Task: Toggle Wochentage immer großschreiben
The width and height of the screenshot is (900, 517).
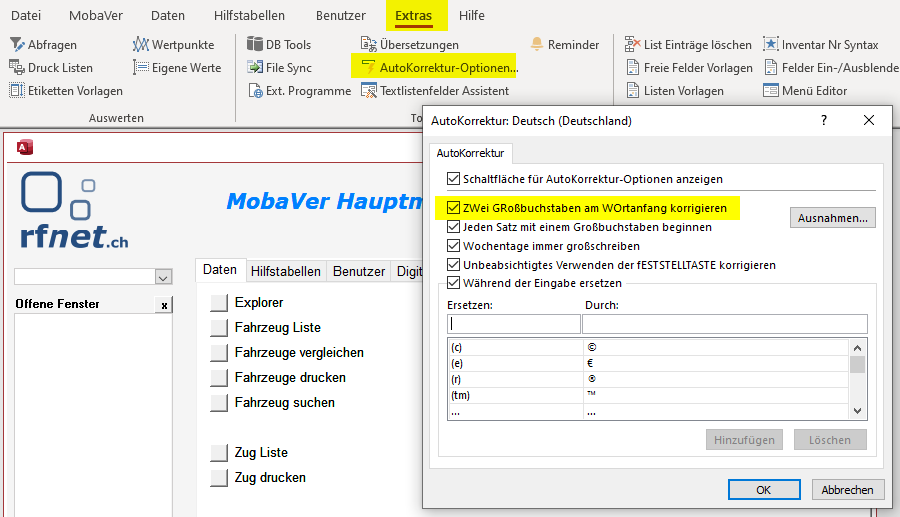Action: click(x=453, y=246)
